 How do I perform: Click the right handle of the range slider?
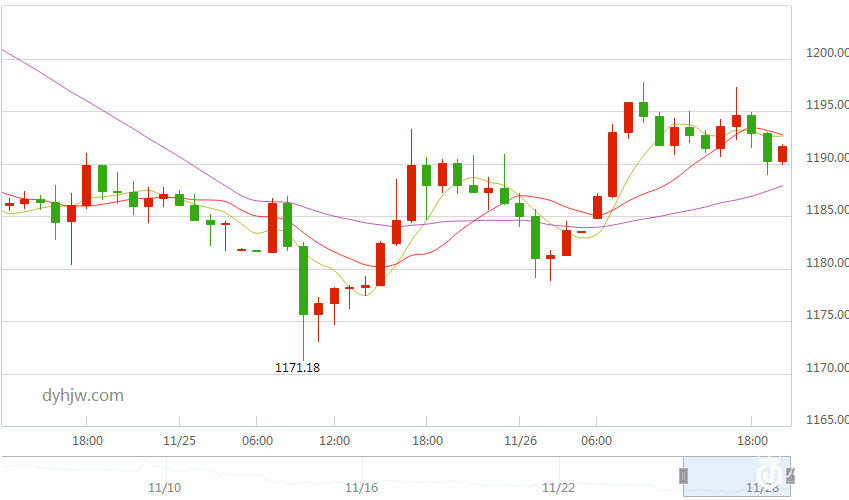pyautogui.click(x=790, y=475)
